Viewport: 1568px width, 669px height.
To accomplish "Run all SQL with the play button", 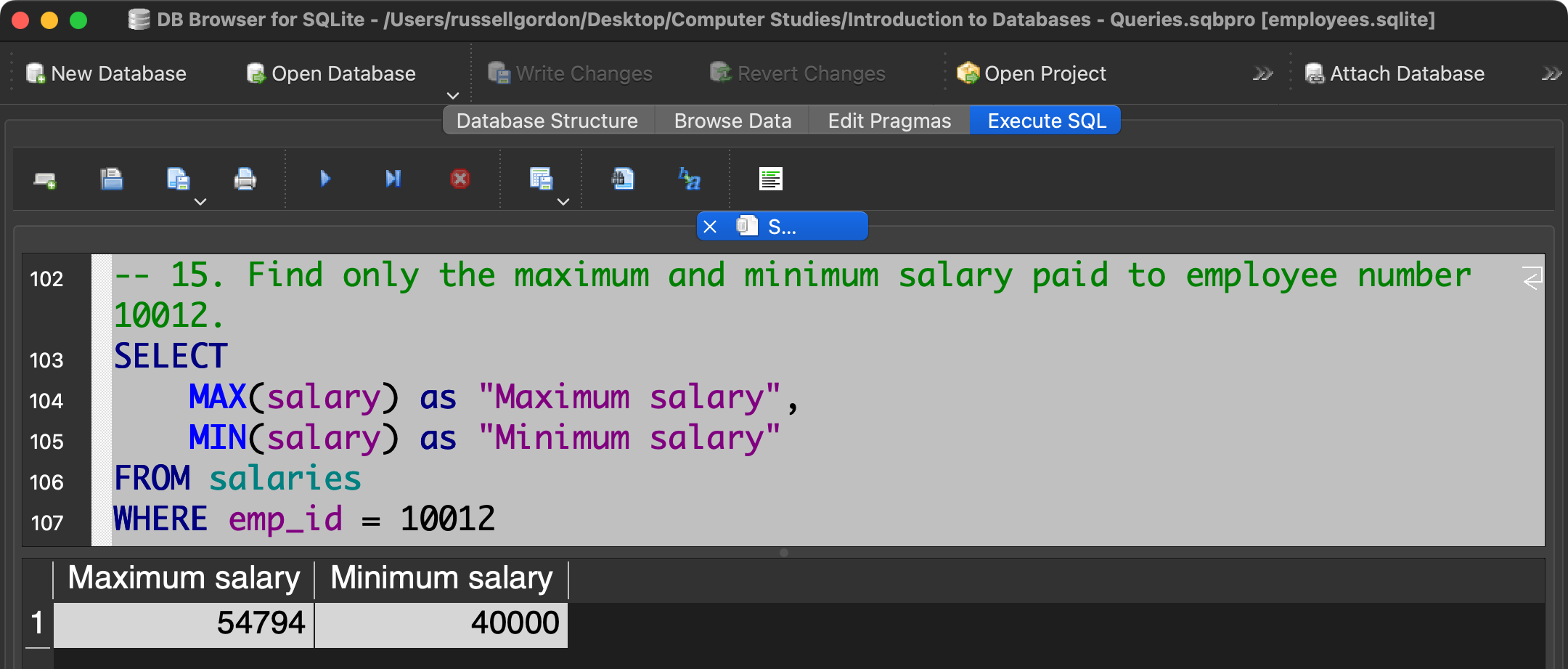I will (325, 179).
